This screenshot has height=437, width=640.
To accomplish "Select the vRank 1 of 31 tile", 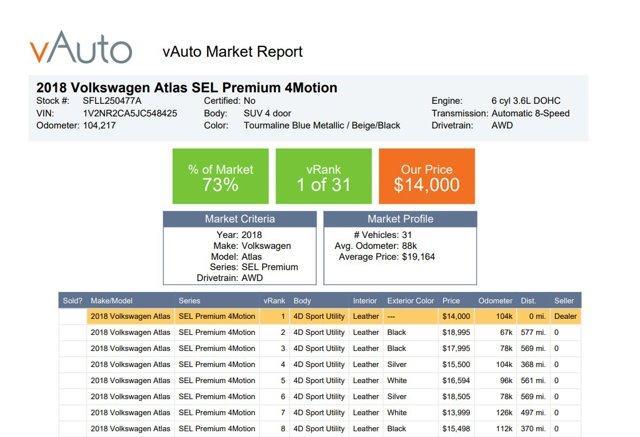I will pyautogui.click(x=320, y=176).
